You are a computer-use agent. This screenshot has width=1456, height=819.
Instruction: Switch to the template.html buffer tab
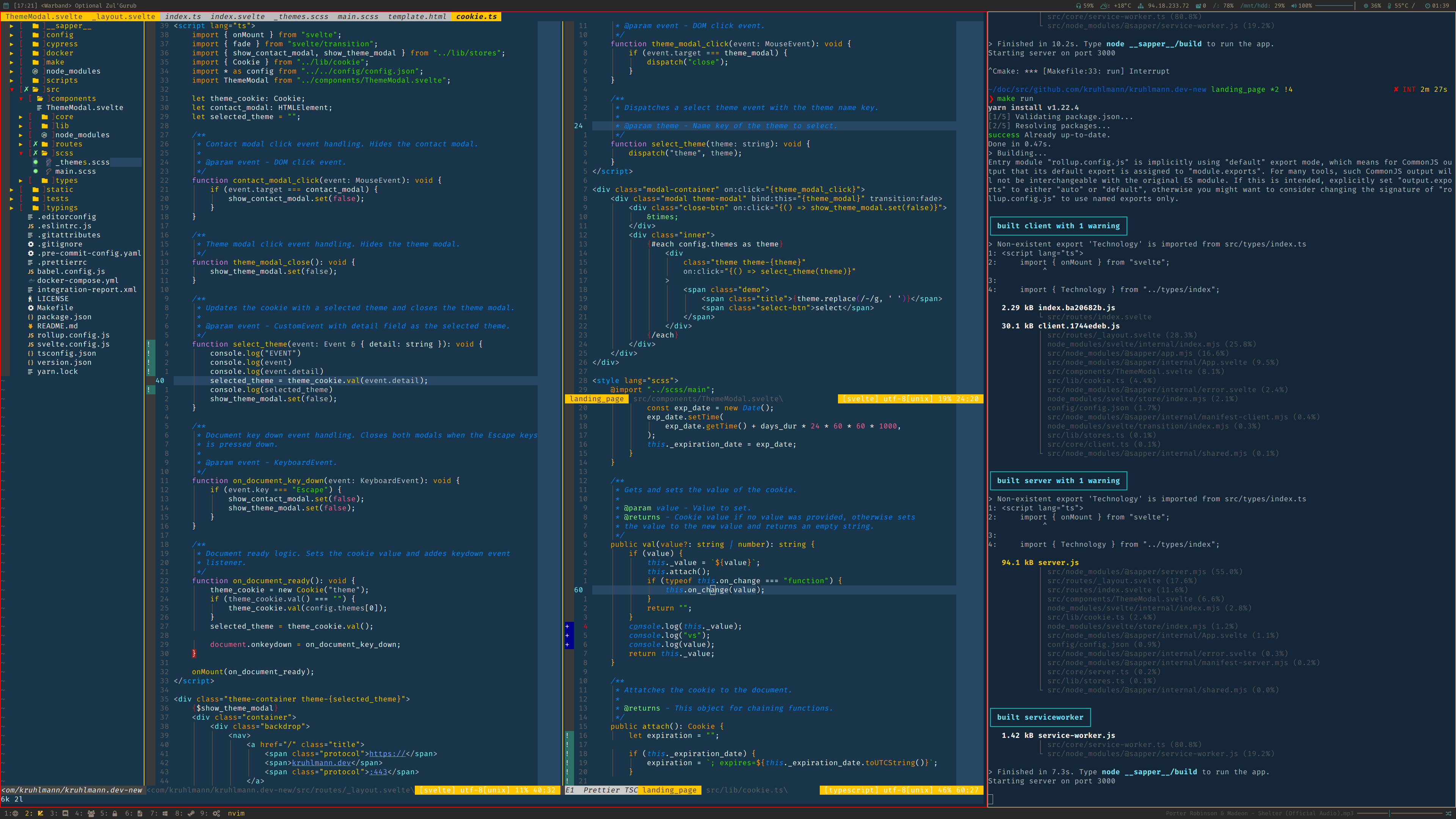tap(417, 16)
